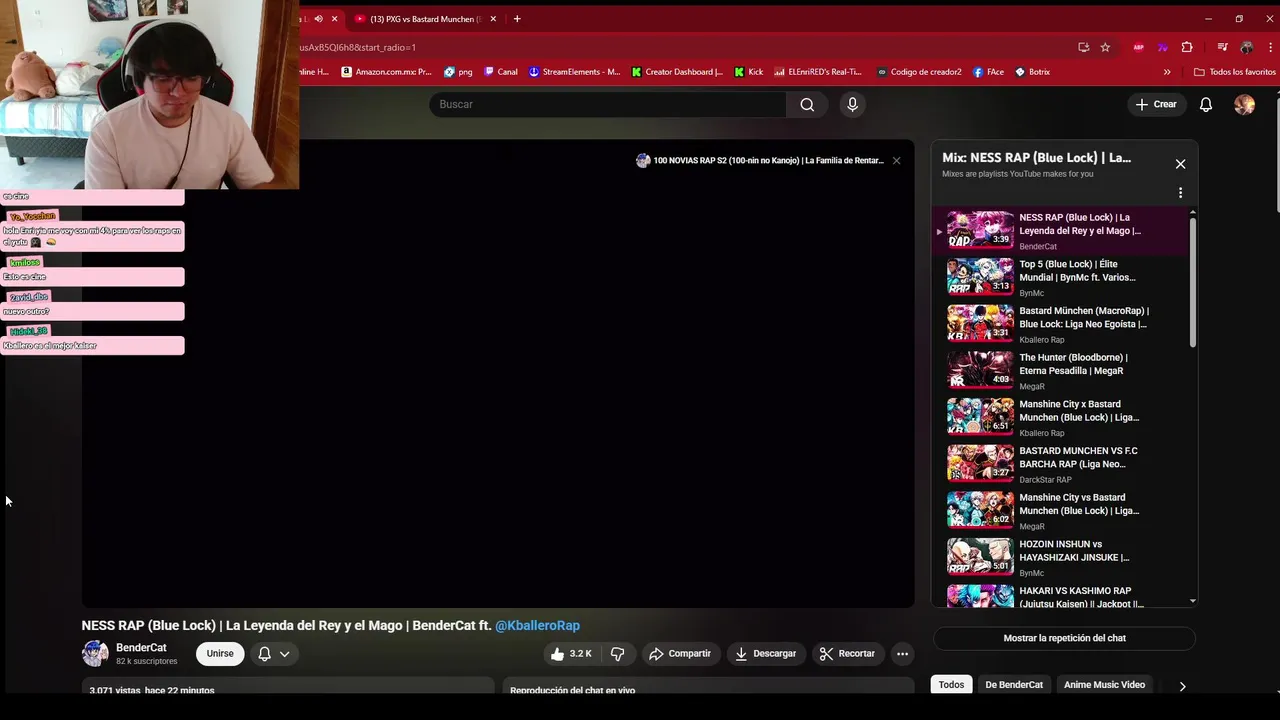Image resolution: width=1280 pixels, height=720 pixels.
Task: Play Bastard München (MacroRap) by Kballero Rap
Action: coord(1060,324)
